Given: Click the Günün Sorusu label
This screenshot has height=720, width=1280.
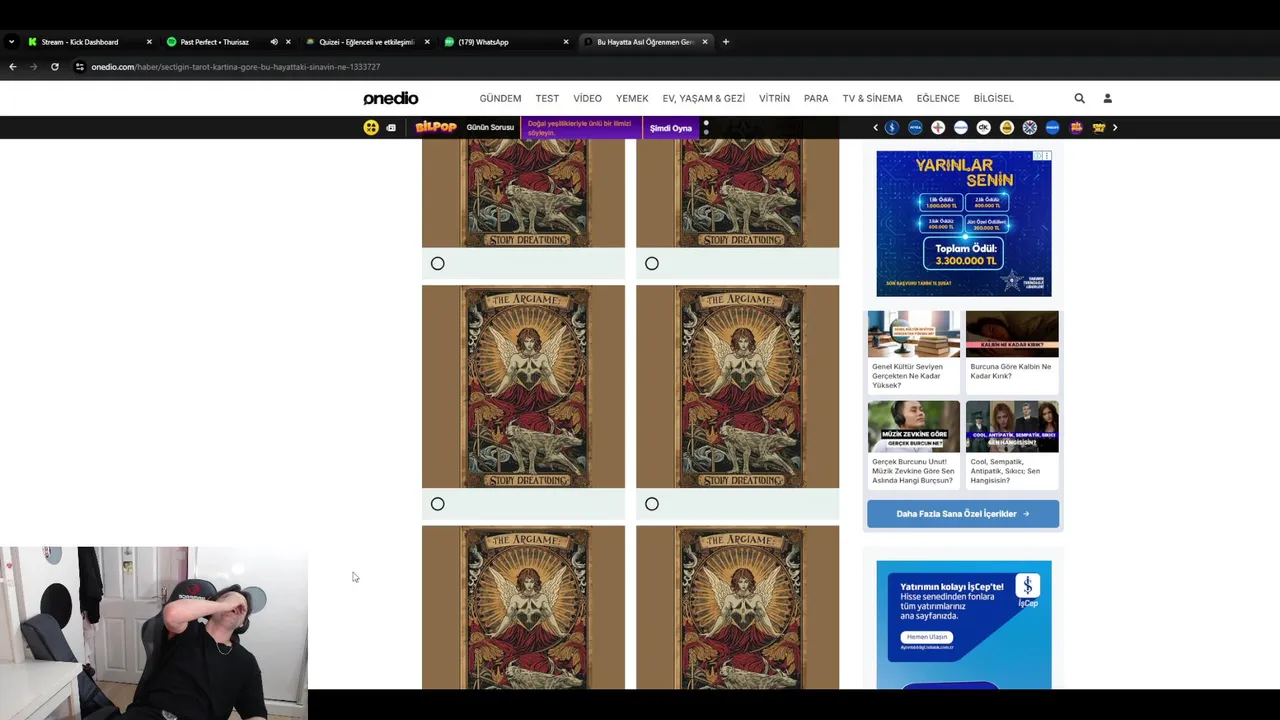Looking at the screenshot, I should point(490,128).
